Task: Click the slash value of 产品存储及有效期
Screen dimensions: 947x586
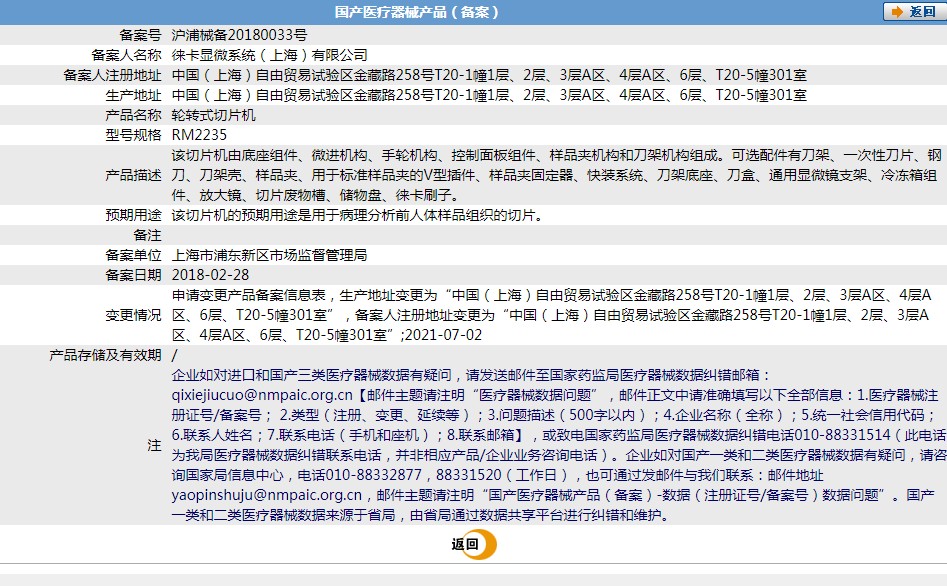Action: 175,355
